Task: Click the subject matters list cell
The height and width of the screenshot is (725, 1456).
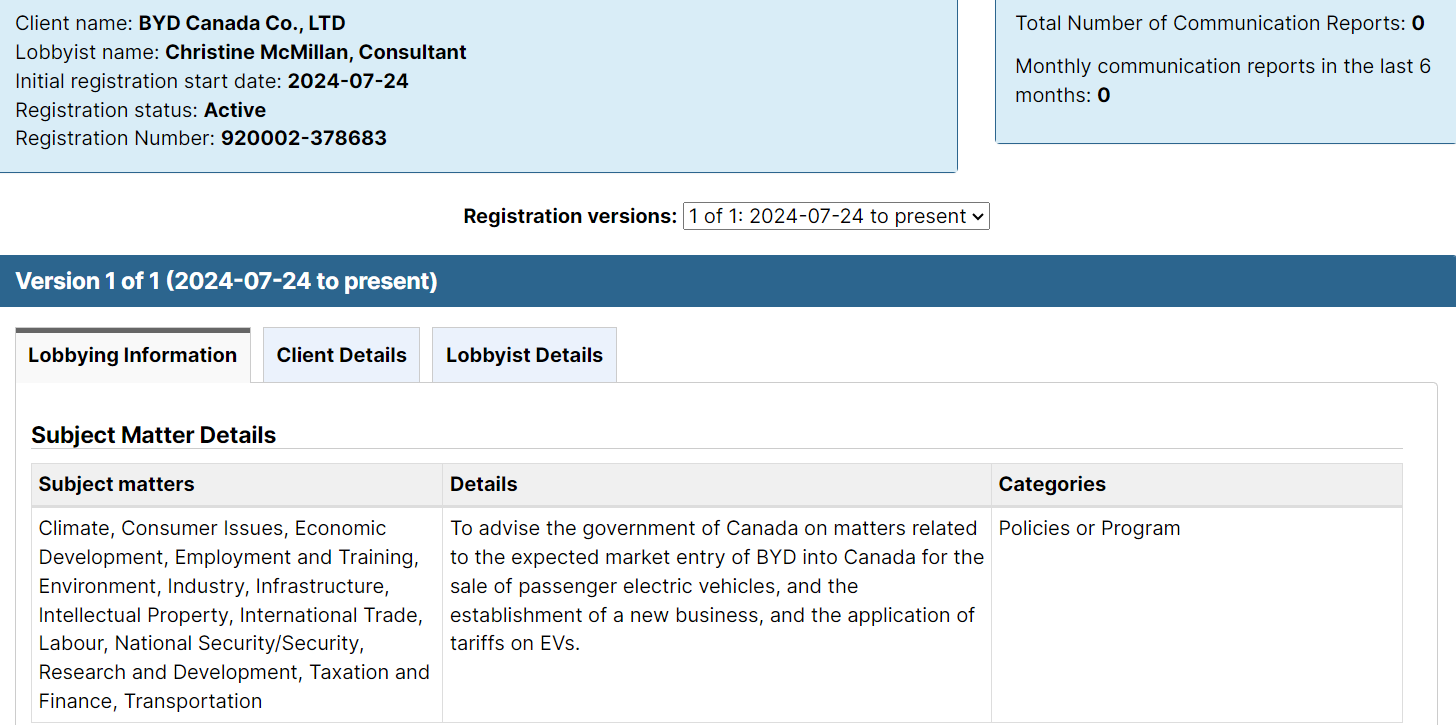Action: (235, 614)
